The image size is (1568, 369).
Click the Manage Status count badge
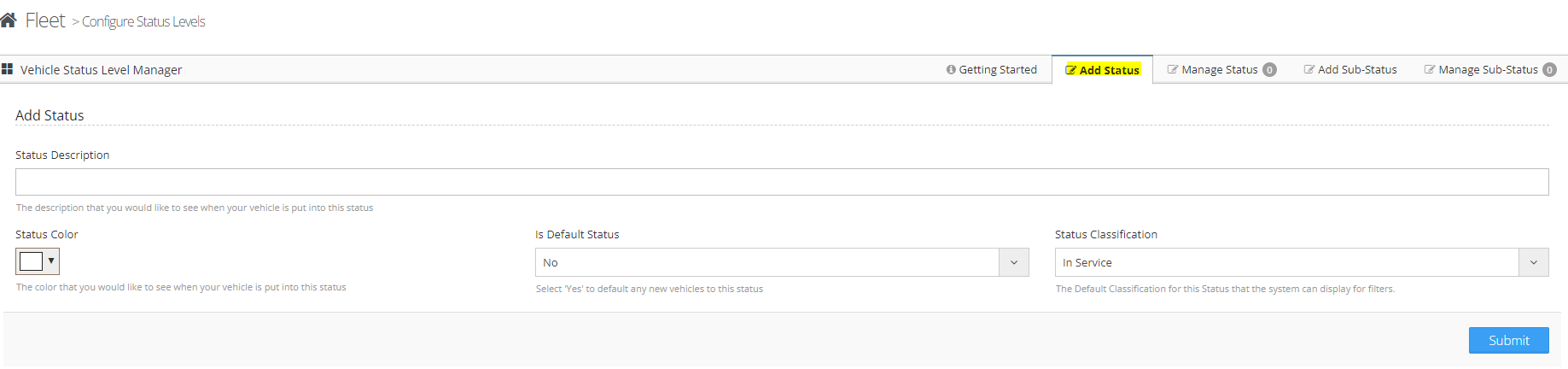point(1270,70)
